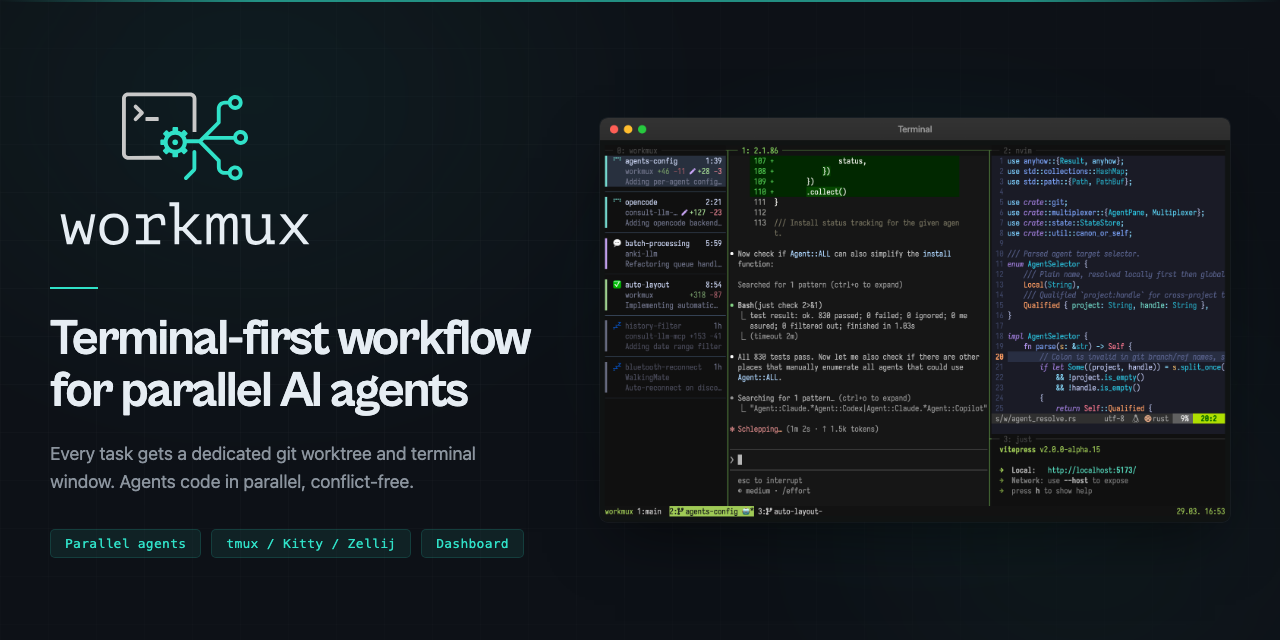Click the agent prompt input line

tap(858, 459)
